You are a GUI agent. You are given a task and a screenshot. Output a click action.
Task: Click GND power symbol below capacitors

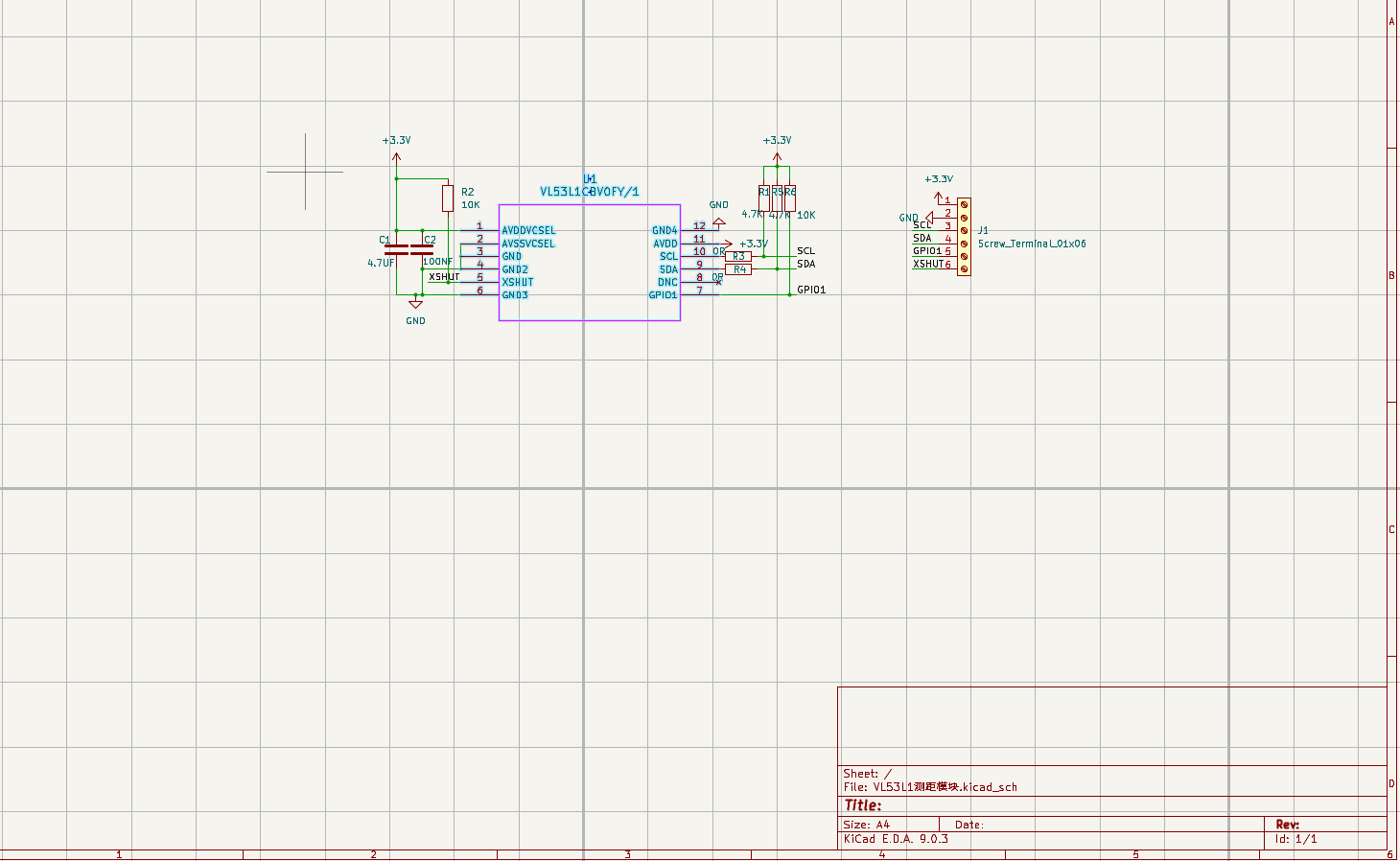(x=415, y=304)
